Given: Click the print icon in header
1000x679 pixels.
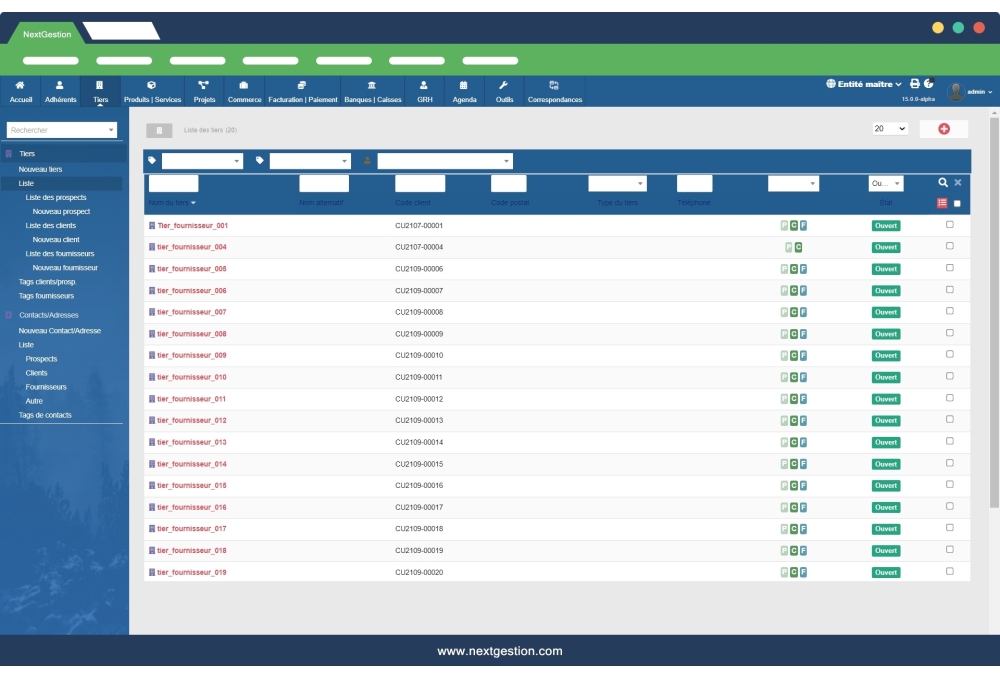Looking at the screenshot, I should tap(914, 84).
